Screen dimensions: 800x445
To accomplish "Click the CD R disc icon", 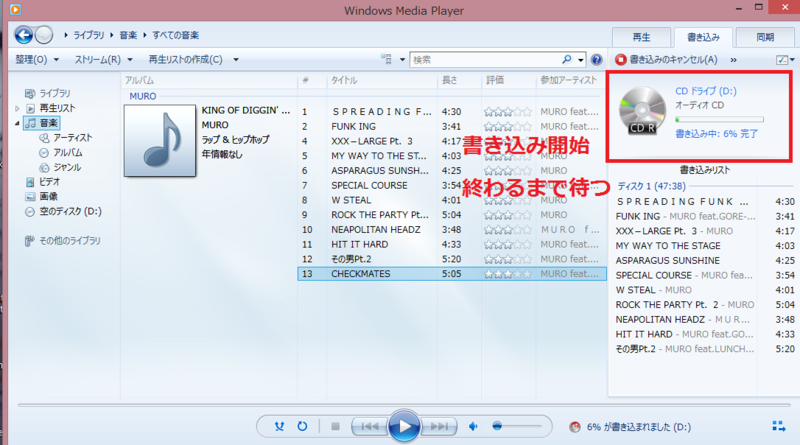I will (x=642, y=111).
